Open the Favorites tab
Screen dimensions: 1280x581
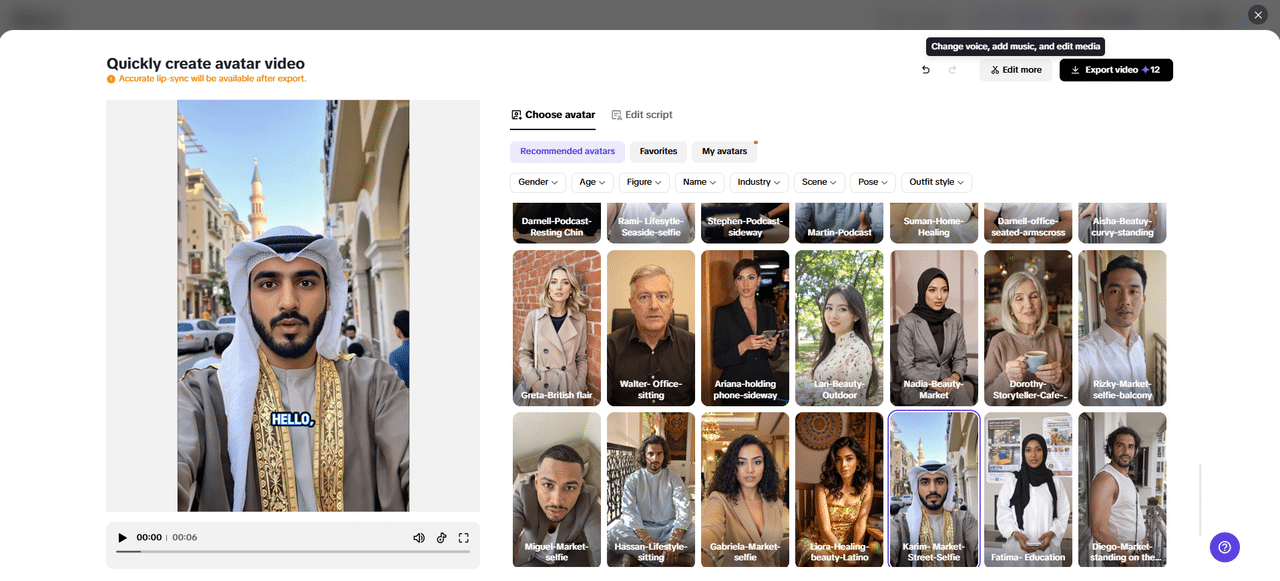coord(658,152)
